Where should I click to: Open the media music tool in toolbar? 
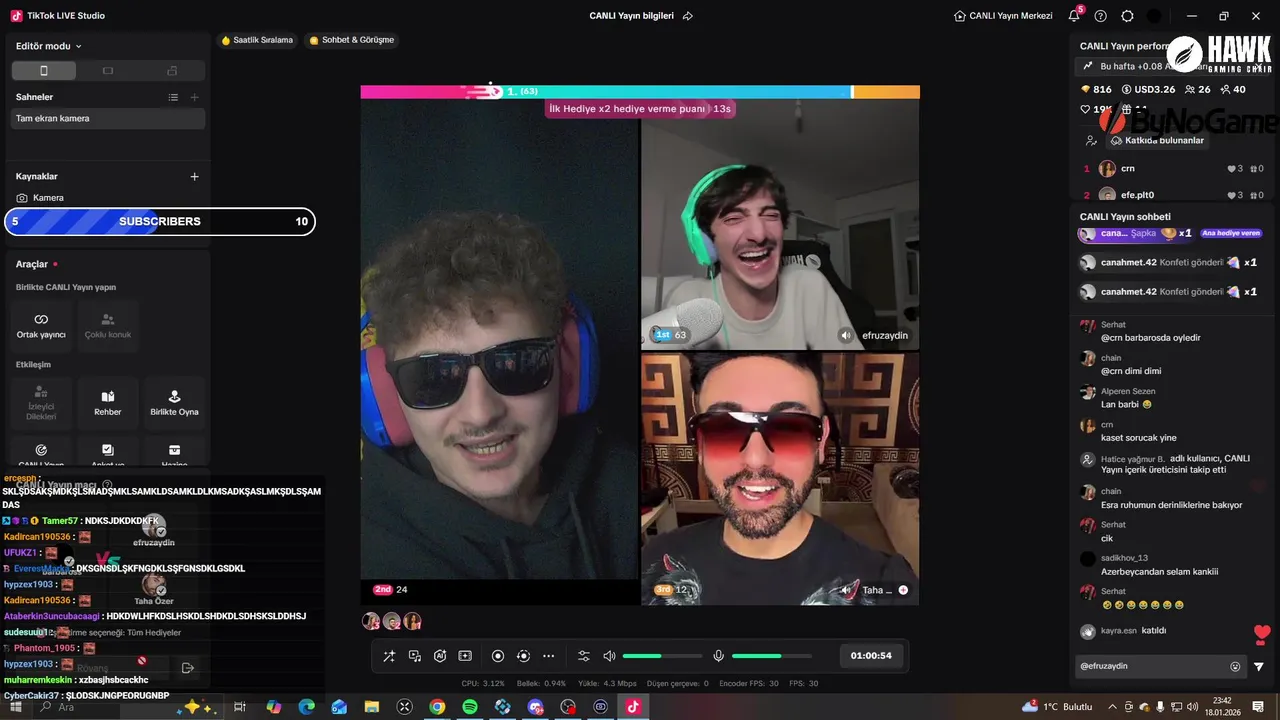pos(414,656)
